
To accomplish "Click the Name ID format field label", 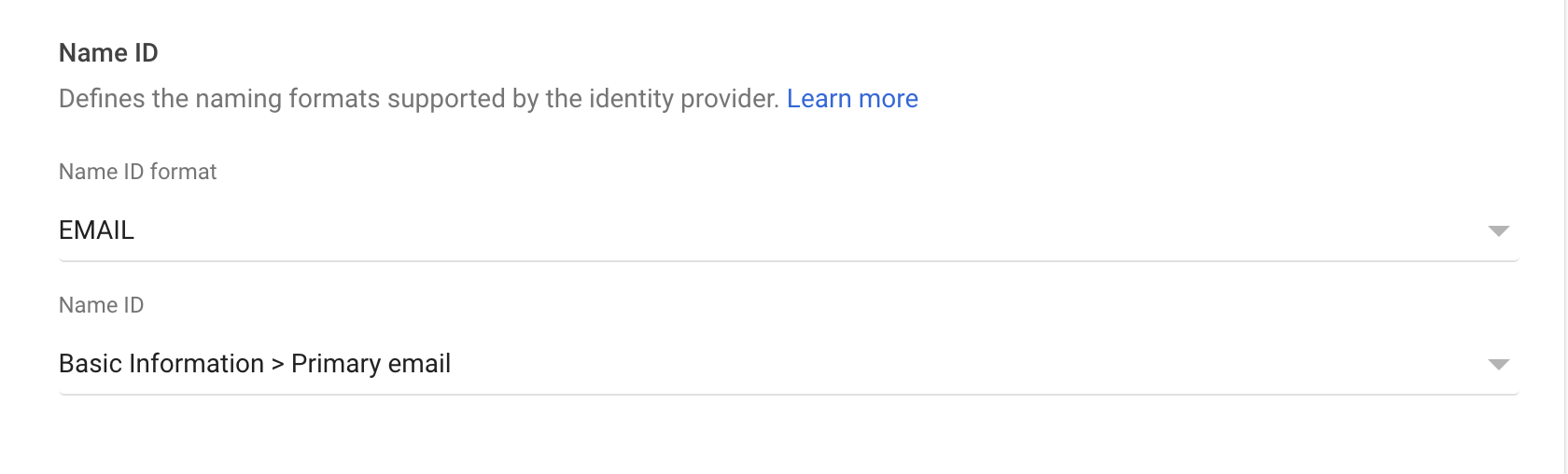I will [x=137, y=172].
